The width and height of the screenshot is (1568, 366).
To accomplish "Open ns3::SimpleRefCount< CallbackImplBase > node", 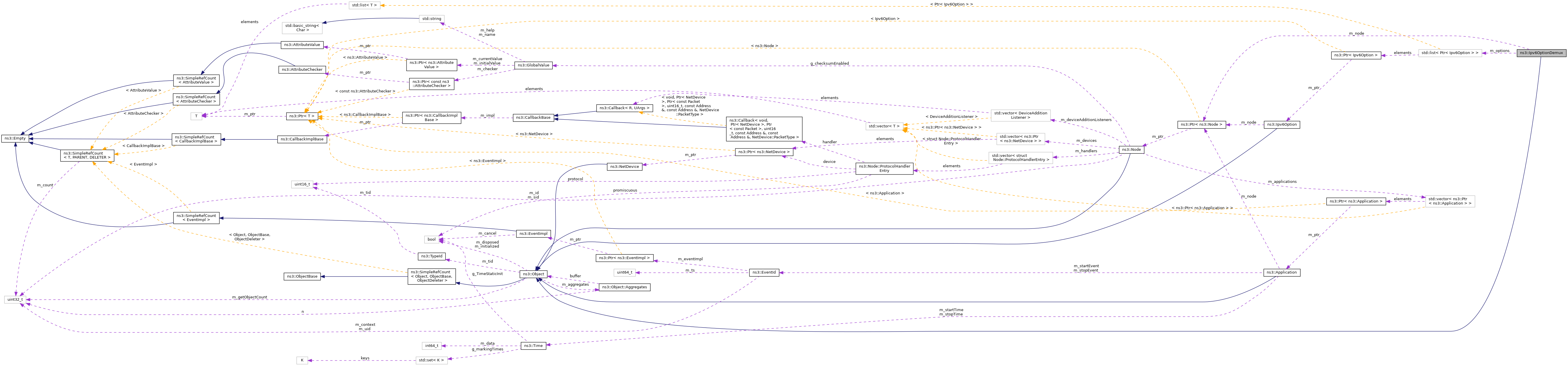I will pos(196,139).
